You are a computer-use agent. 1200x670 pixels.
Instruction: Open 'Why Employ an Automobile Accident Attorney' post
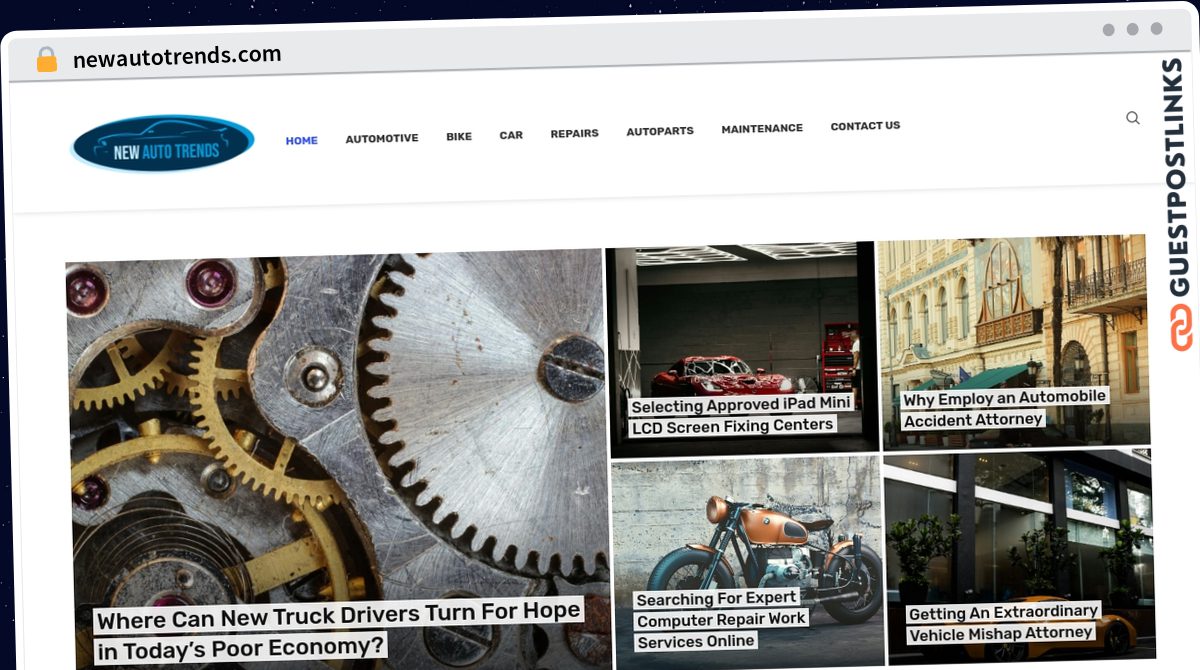tap(1005, 409)
